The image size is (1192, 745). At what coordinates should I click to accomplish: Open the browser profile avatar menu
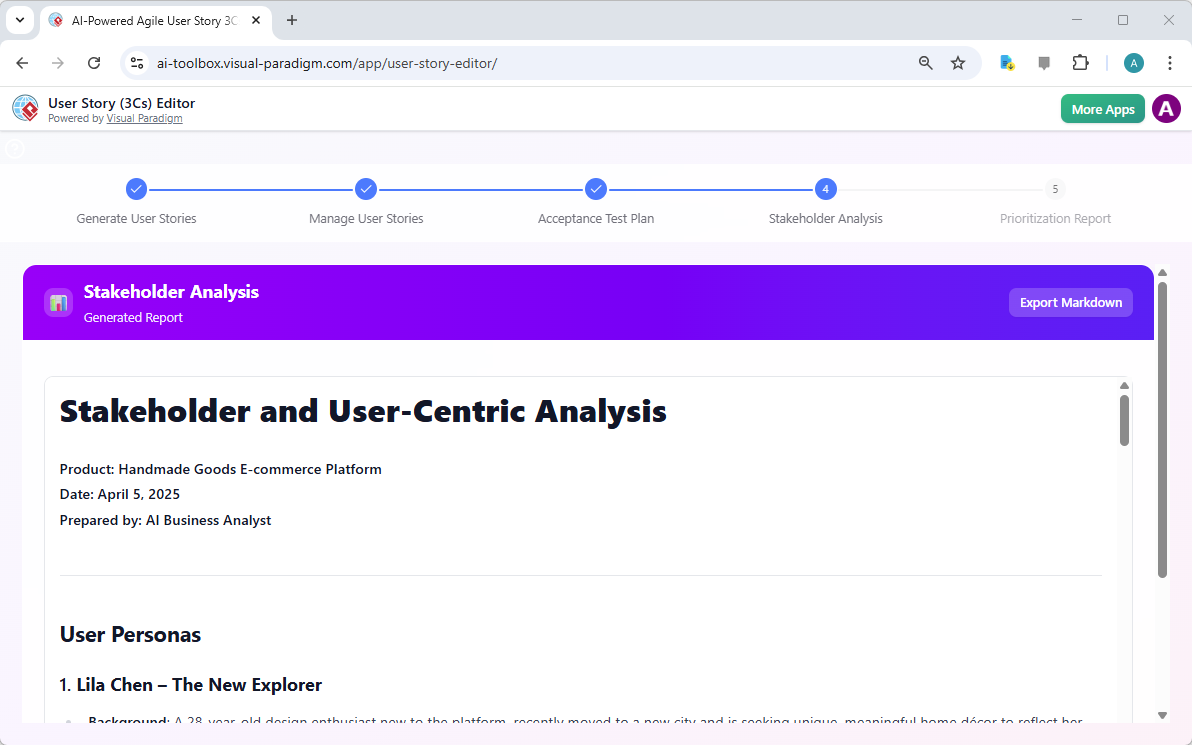pos(1133,62)
